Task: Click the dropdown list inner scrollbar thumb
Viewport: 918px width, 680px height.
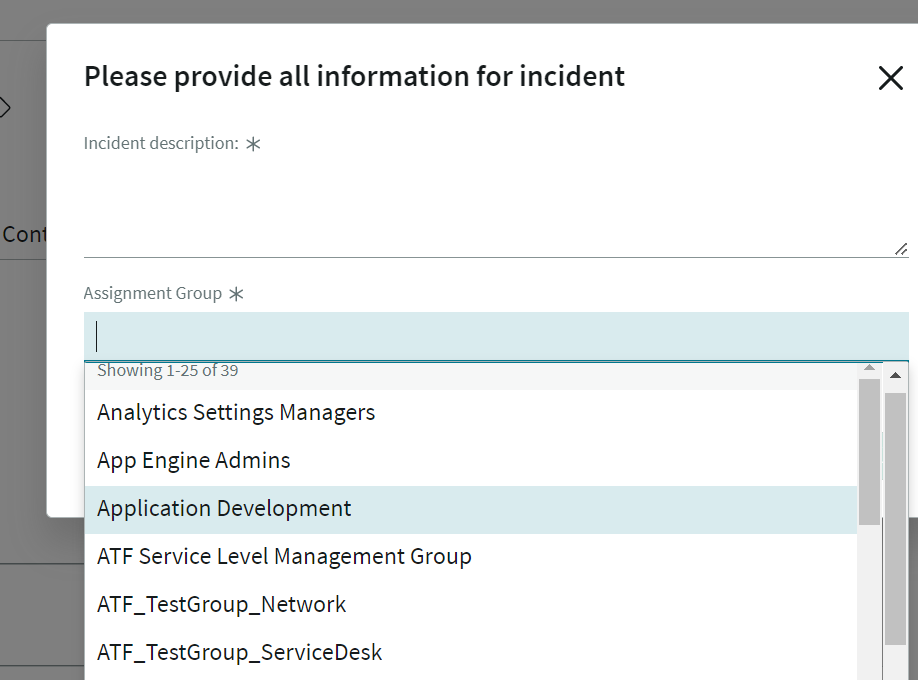Action: point(869,452)
